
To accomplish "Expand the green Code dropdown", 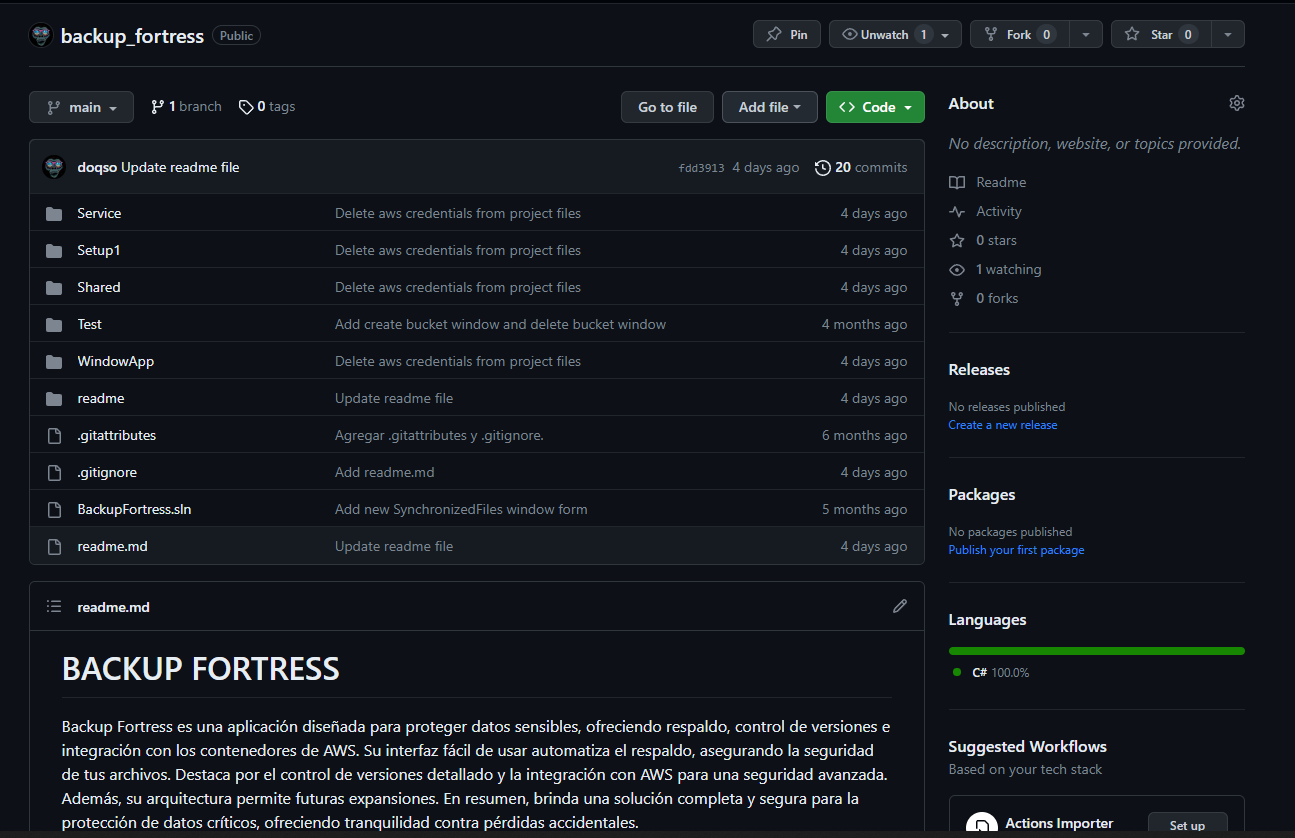I will [875, 106].
